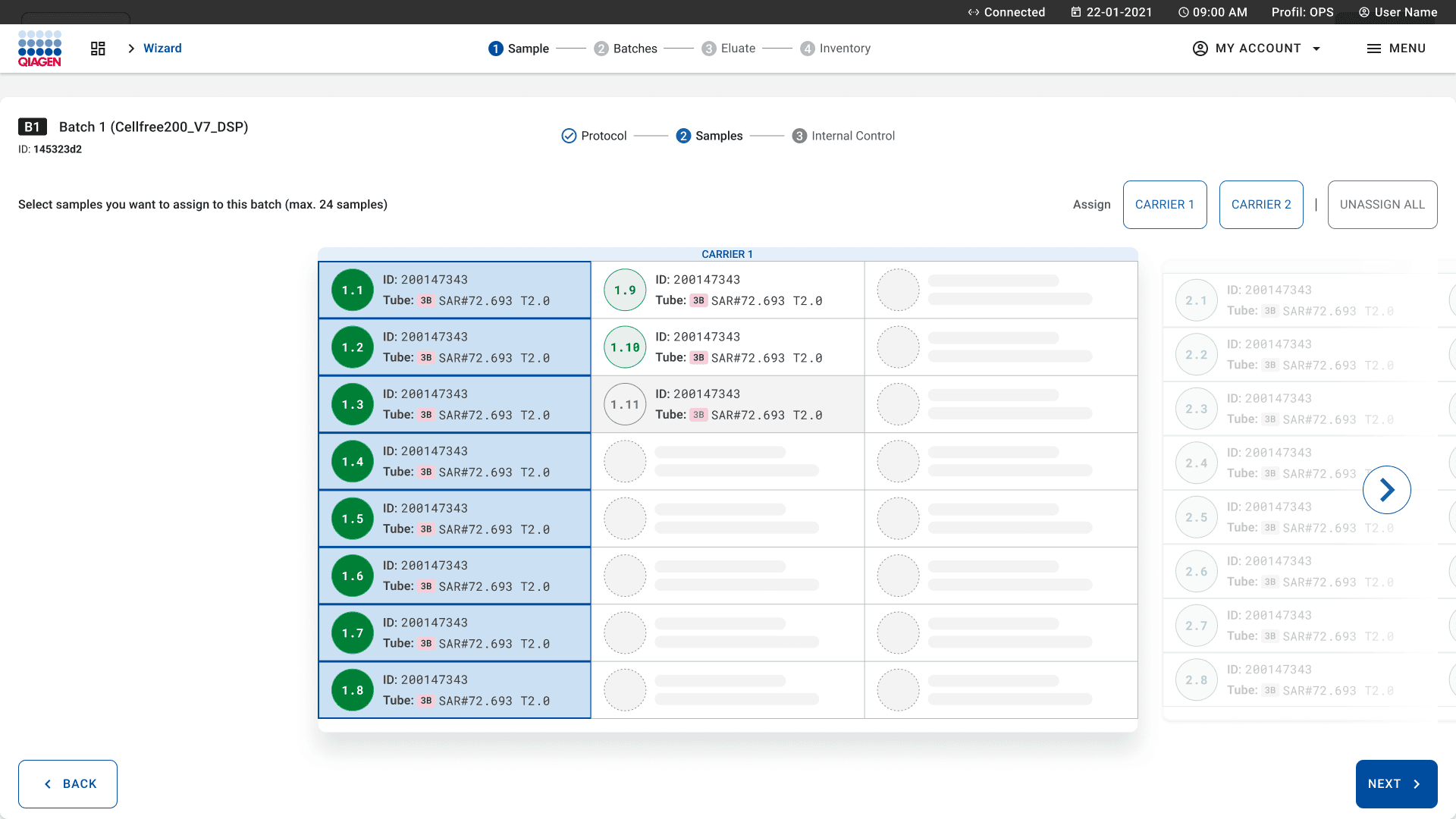
Task: Click the breadcrumb chevron before Wizard
Action: tap(131, 49)
